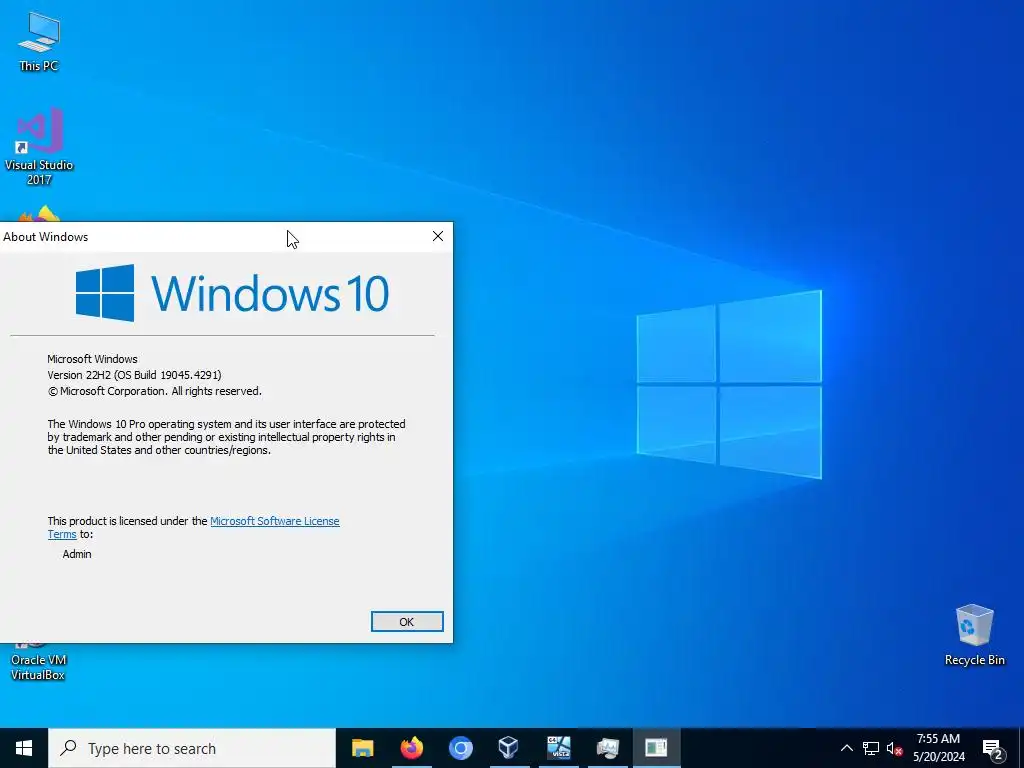Image resolution: width=1024 pixels, height=768 pixels.
Task: Click the Type here to search box
Action: [x=192, y=748]
